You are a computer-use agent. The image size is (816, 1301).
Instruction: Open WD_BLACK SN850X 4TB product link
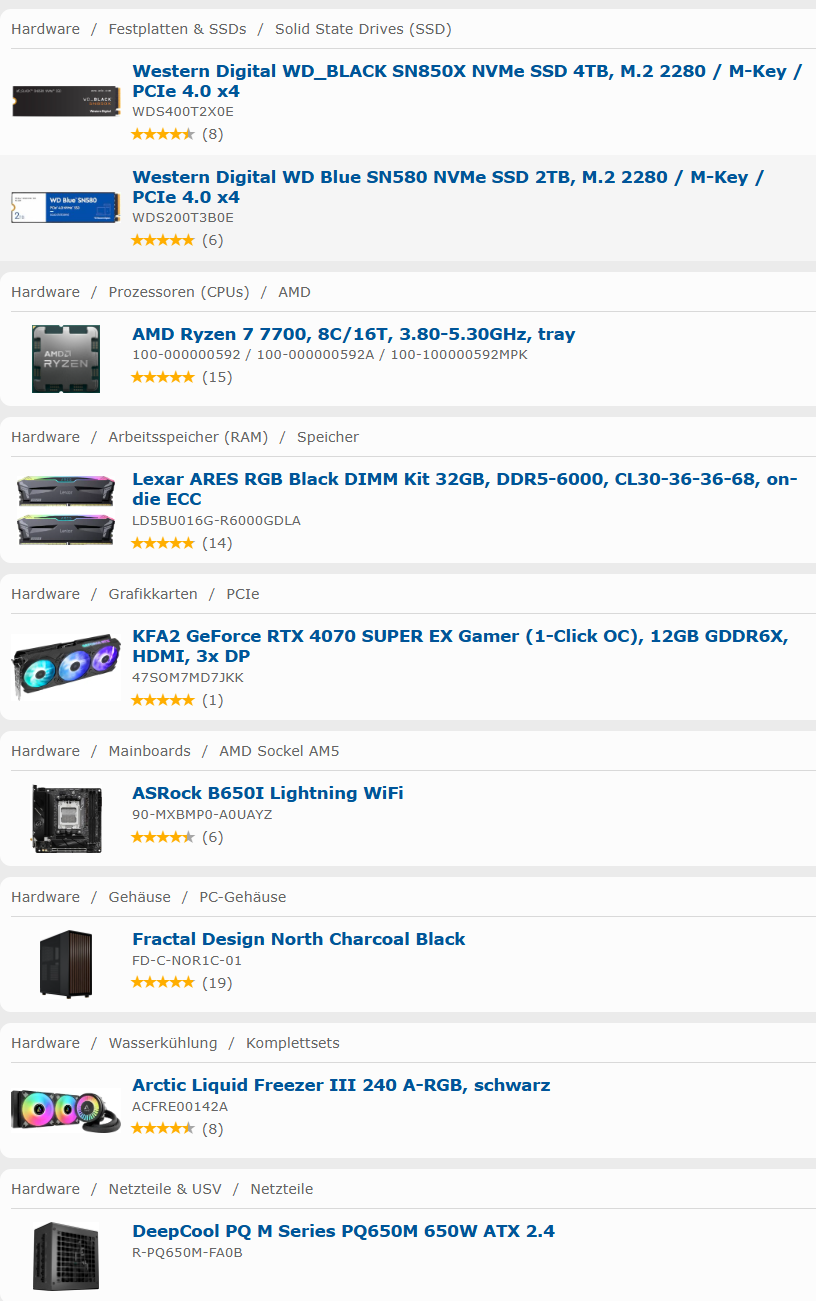[466, 81]
